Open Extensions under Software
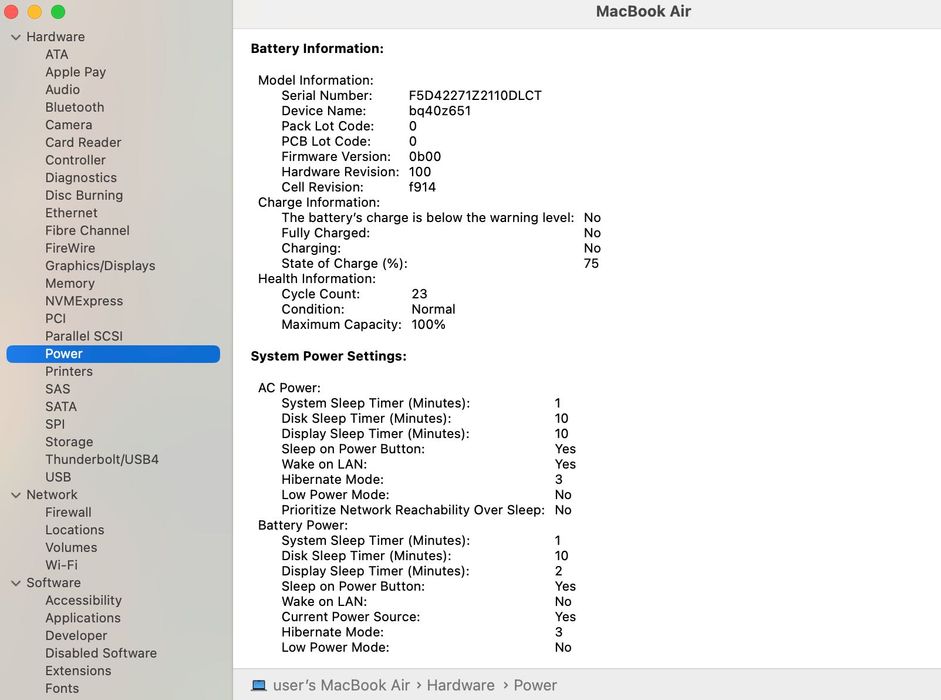The height and width of the screenshot is (700, 941). pos(78,671)
